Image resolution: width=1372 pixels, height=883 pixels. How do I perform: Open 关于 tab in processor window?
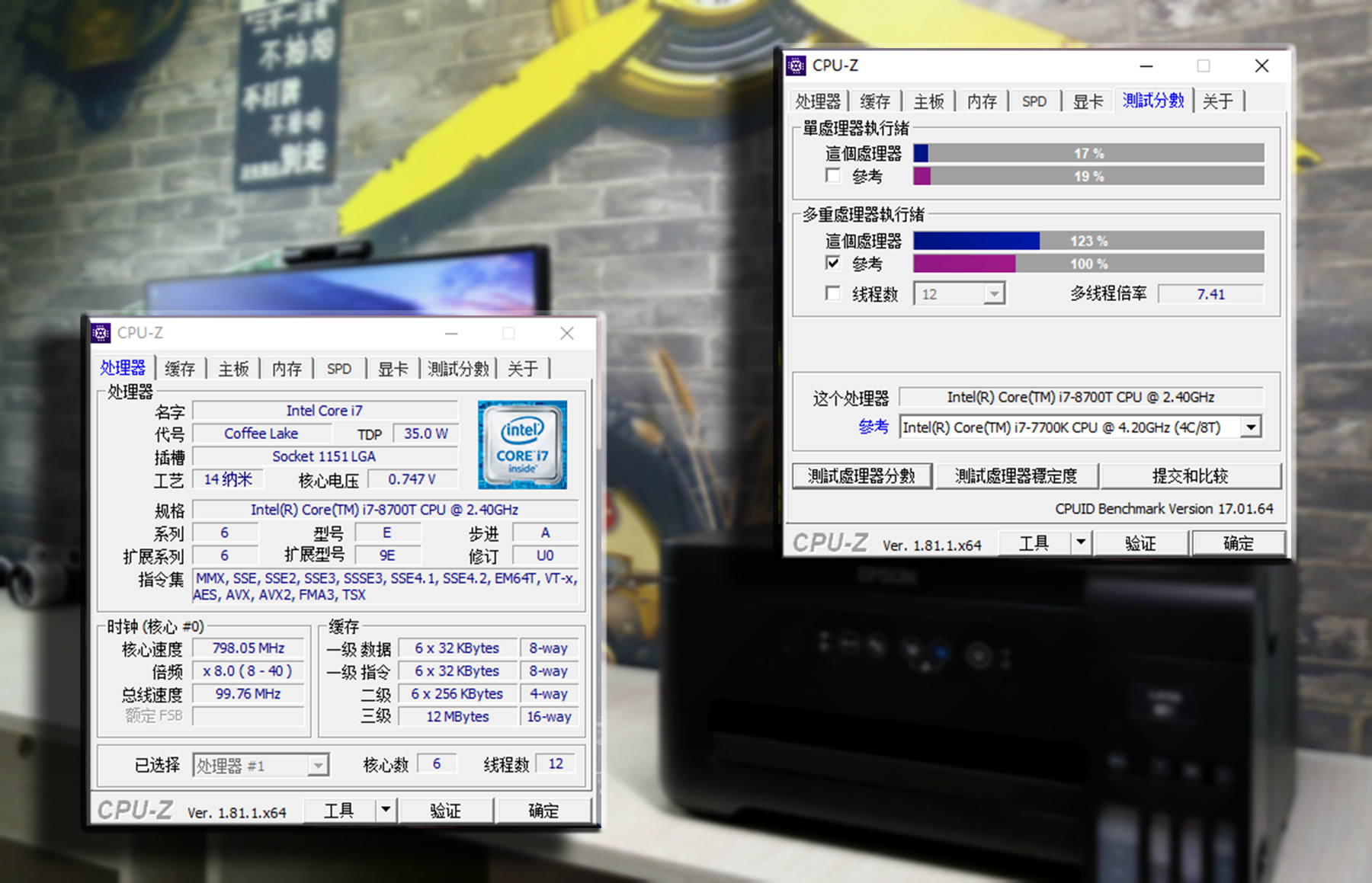point(523,369)
